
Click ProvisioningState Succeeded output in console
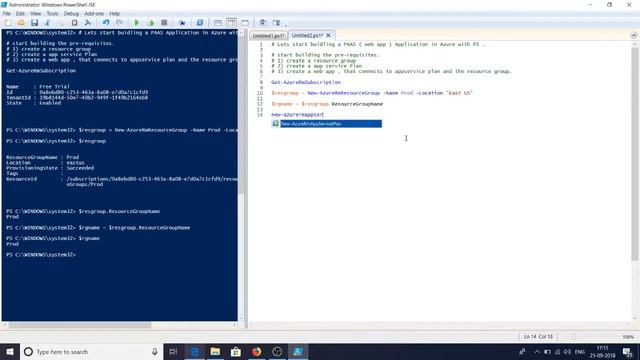click(x=50, y=168)
